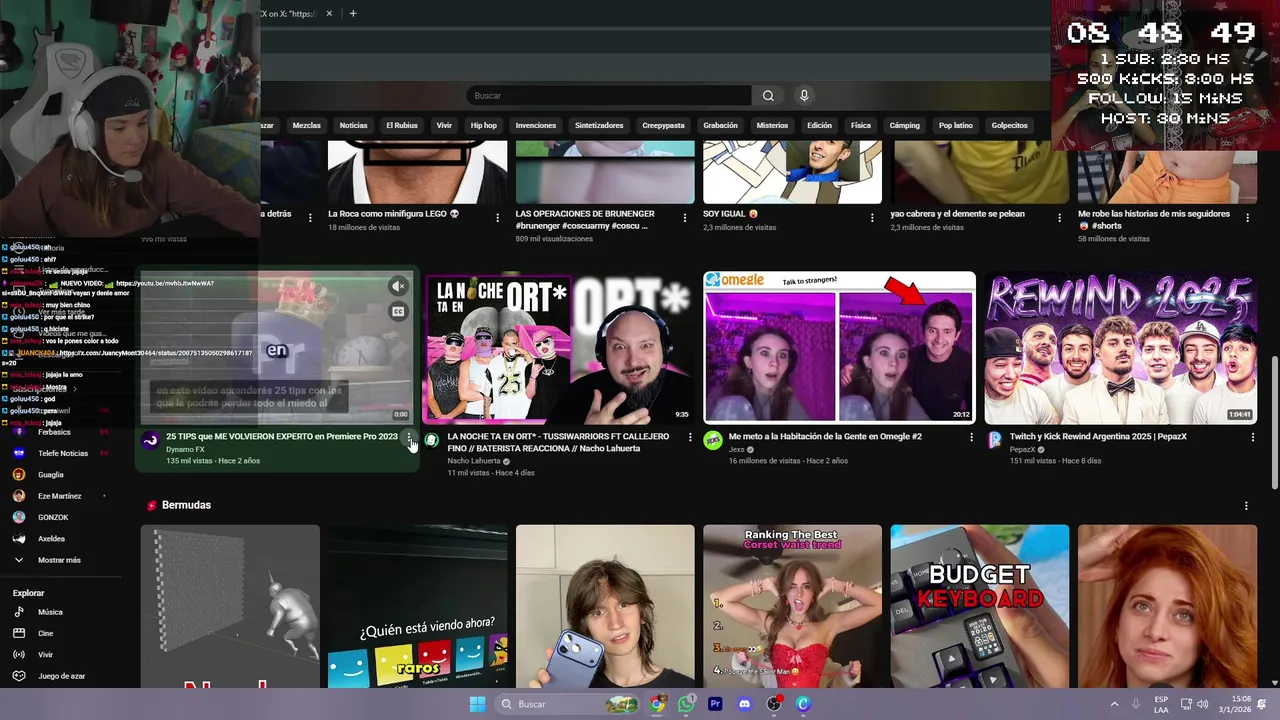Toggle mute on the Premiere Pro preview
Screen dimensions: 1280x720
click(398, 287)
